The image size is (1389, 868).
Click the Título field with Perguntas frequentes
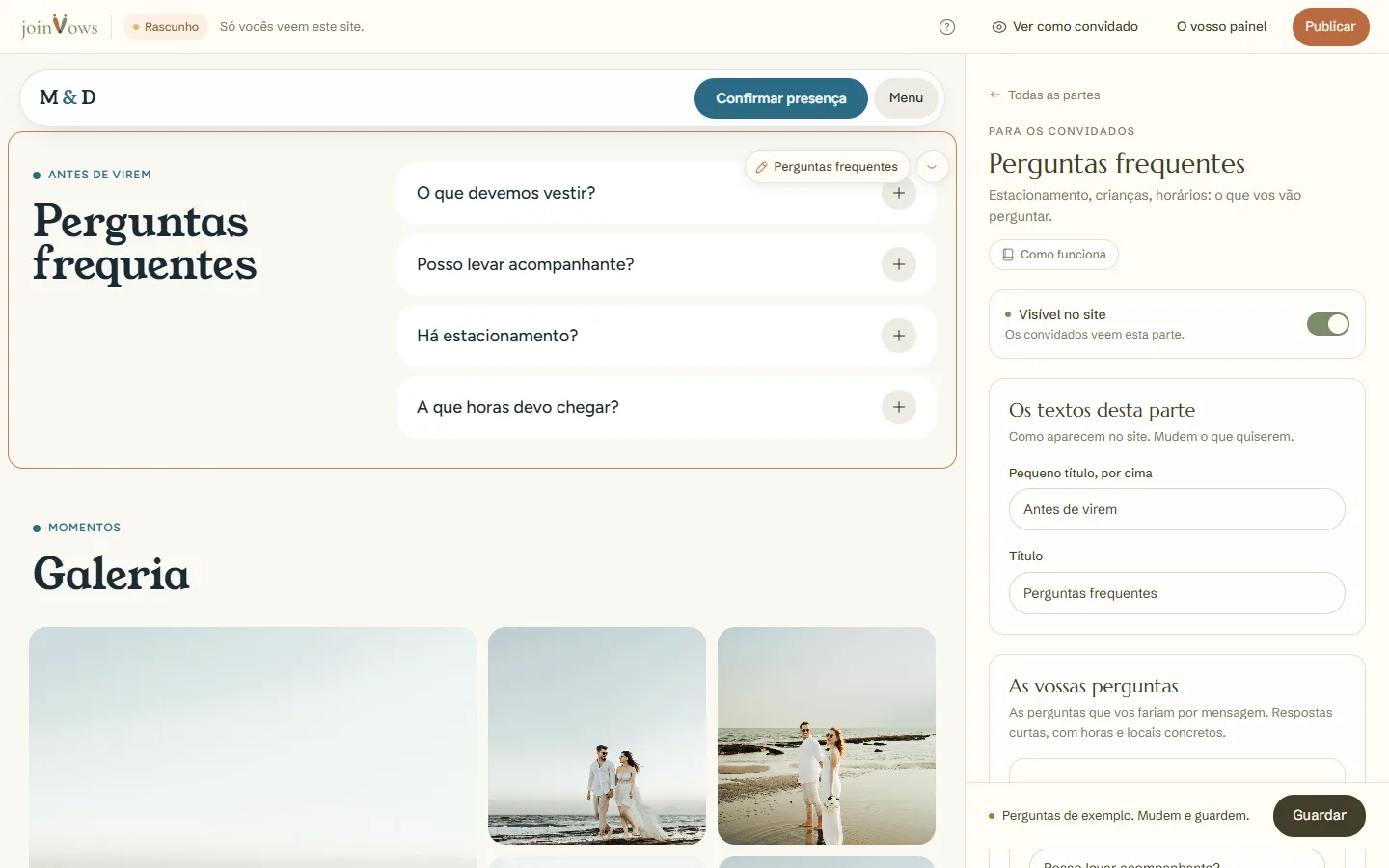pyautogui.click(x=1177, y=593)
